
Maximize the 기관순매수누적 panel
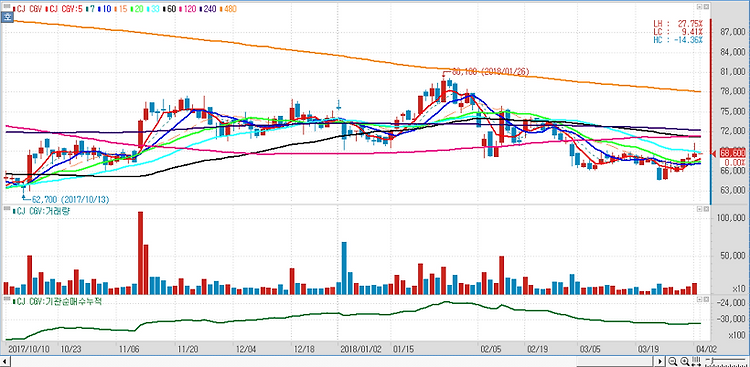(x=706, y=299)
